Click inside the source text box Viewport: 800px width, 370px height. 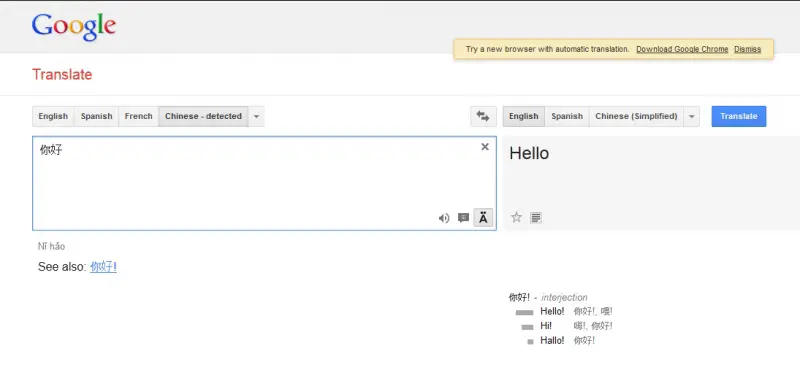click(264, 183)
